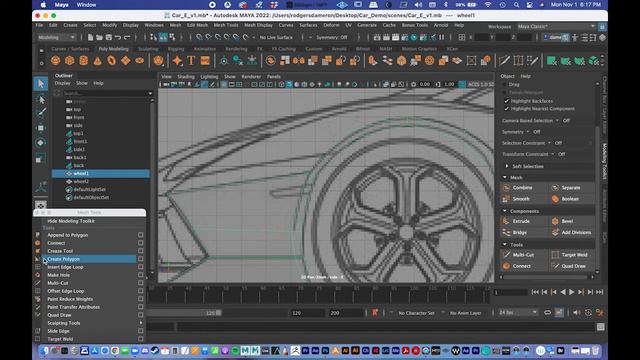Click the Separate button
Image resolution: width=640 pixels, height=360 pixels.
571,188
